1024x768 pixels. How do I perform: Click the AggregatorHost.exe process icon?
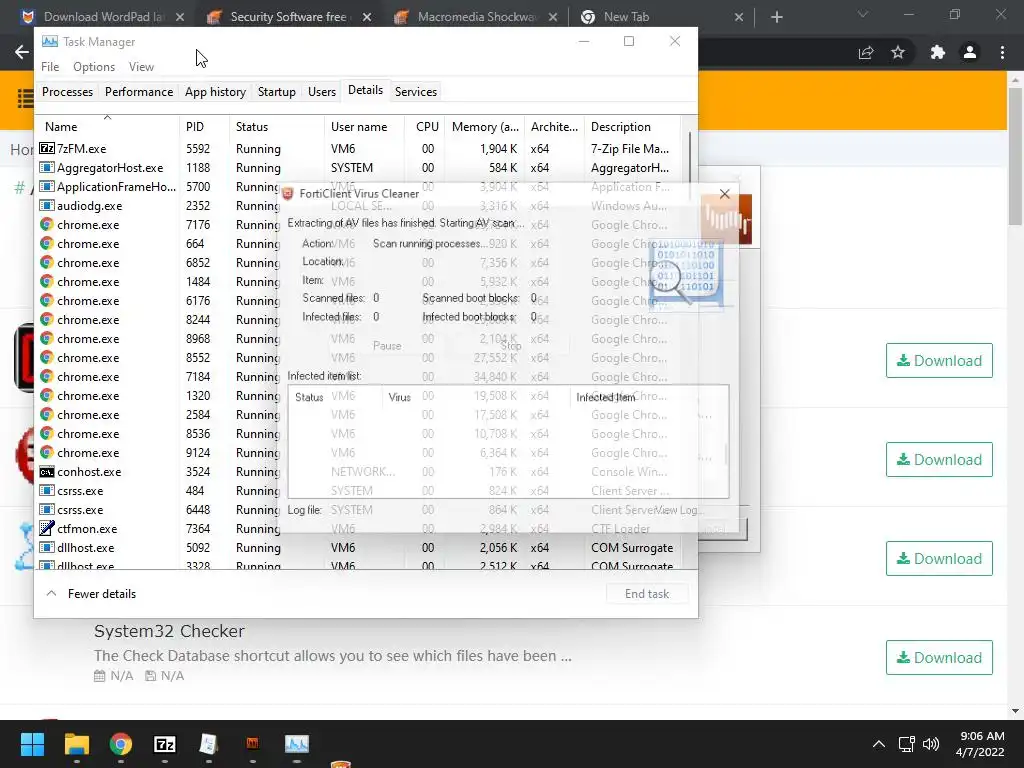(x=46, y=168)
